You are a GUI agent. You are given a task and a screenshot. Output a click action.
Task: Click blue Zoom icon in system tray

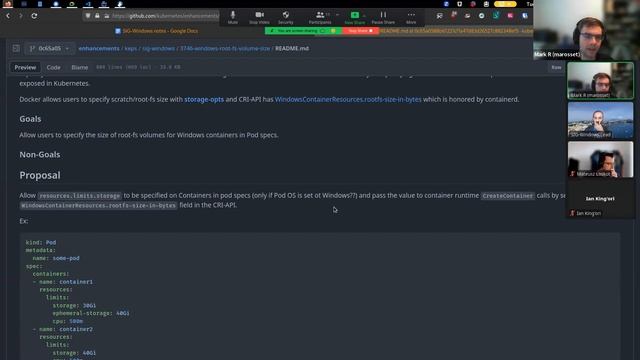[x=446, y=4]
